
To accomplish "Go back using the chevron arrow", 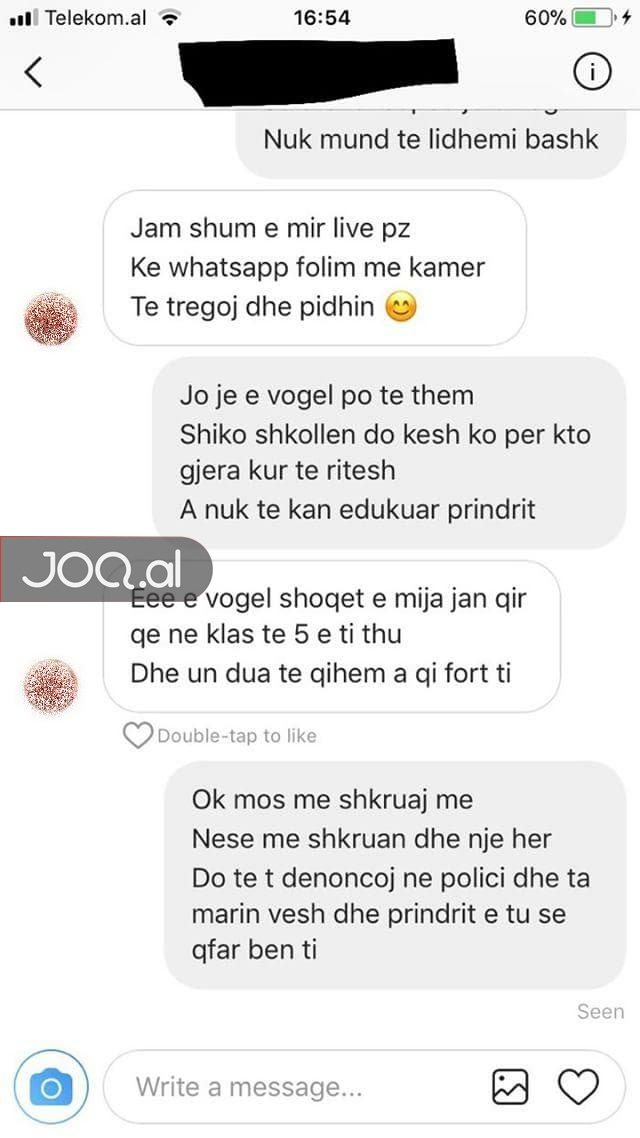I will (33, 72).
